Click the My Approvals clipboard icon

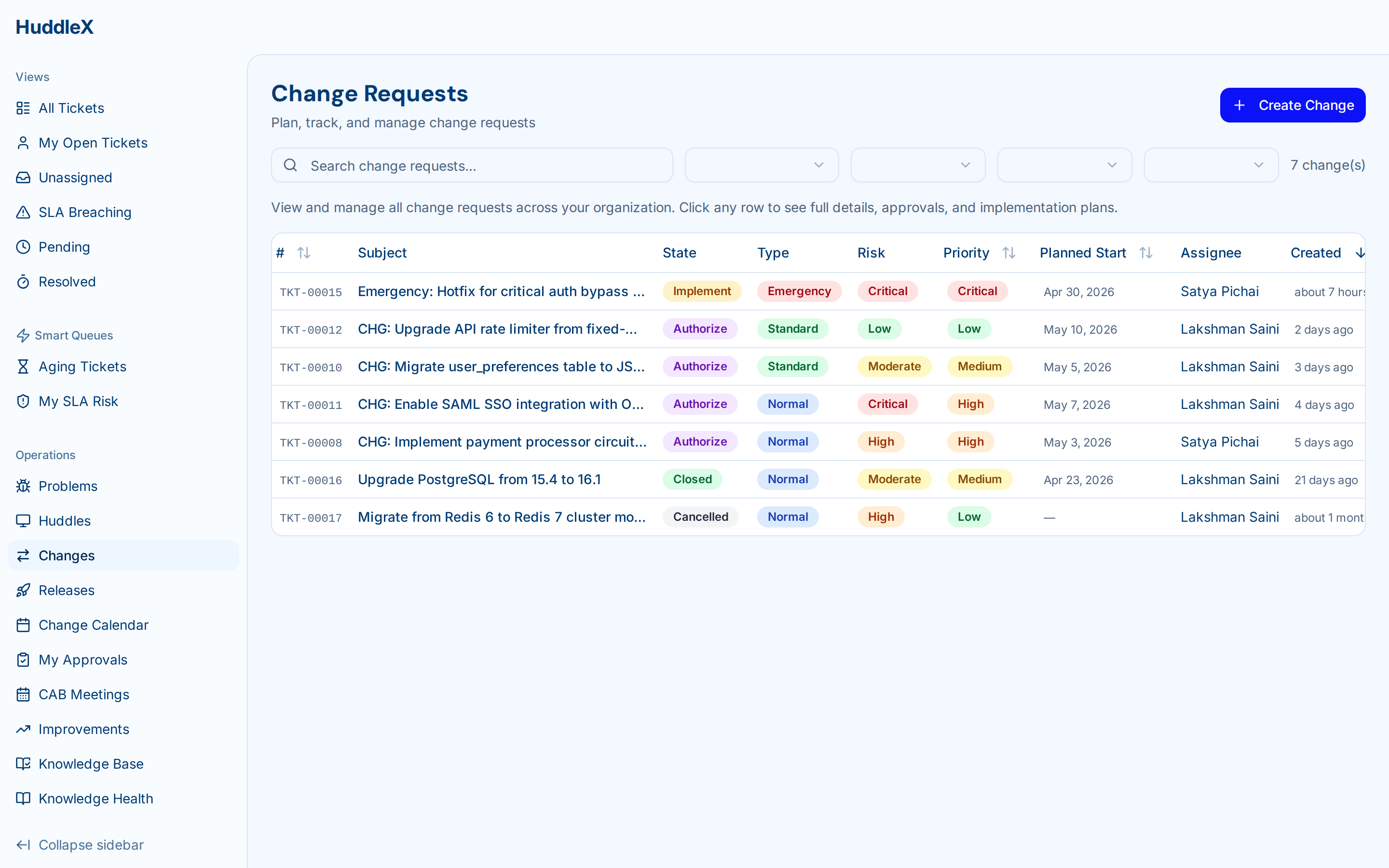(x=23, y=660)
